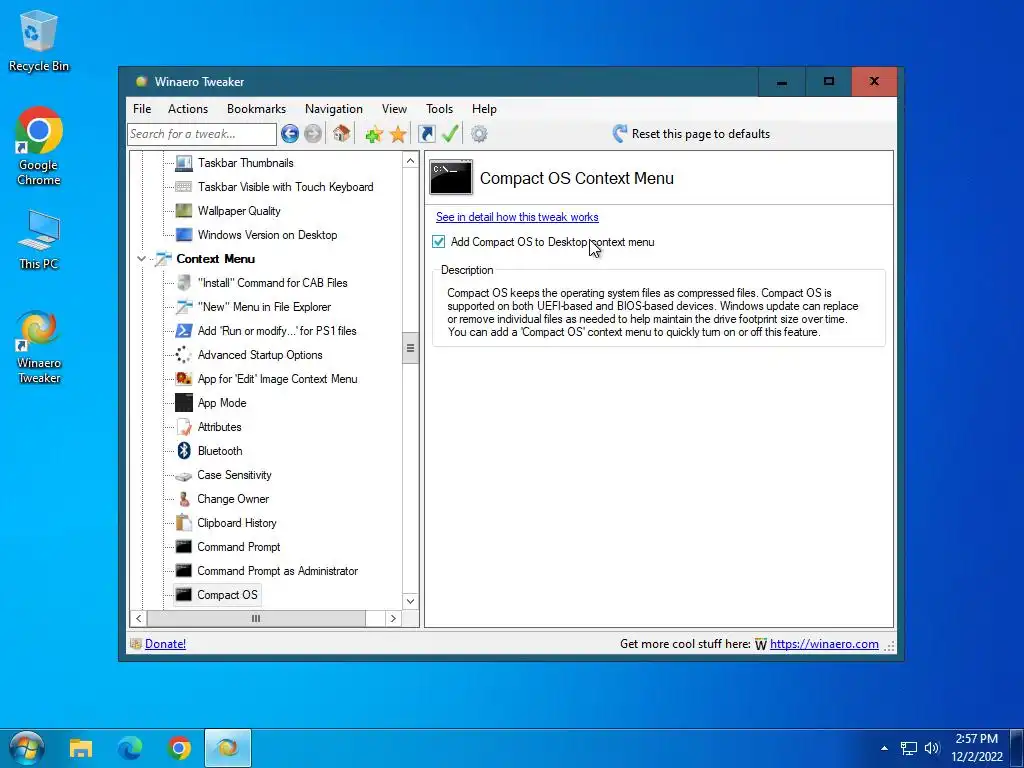Click the taskbar clock showing 2:57 PM

click(976, 748)
